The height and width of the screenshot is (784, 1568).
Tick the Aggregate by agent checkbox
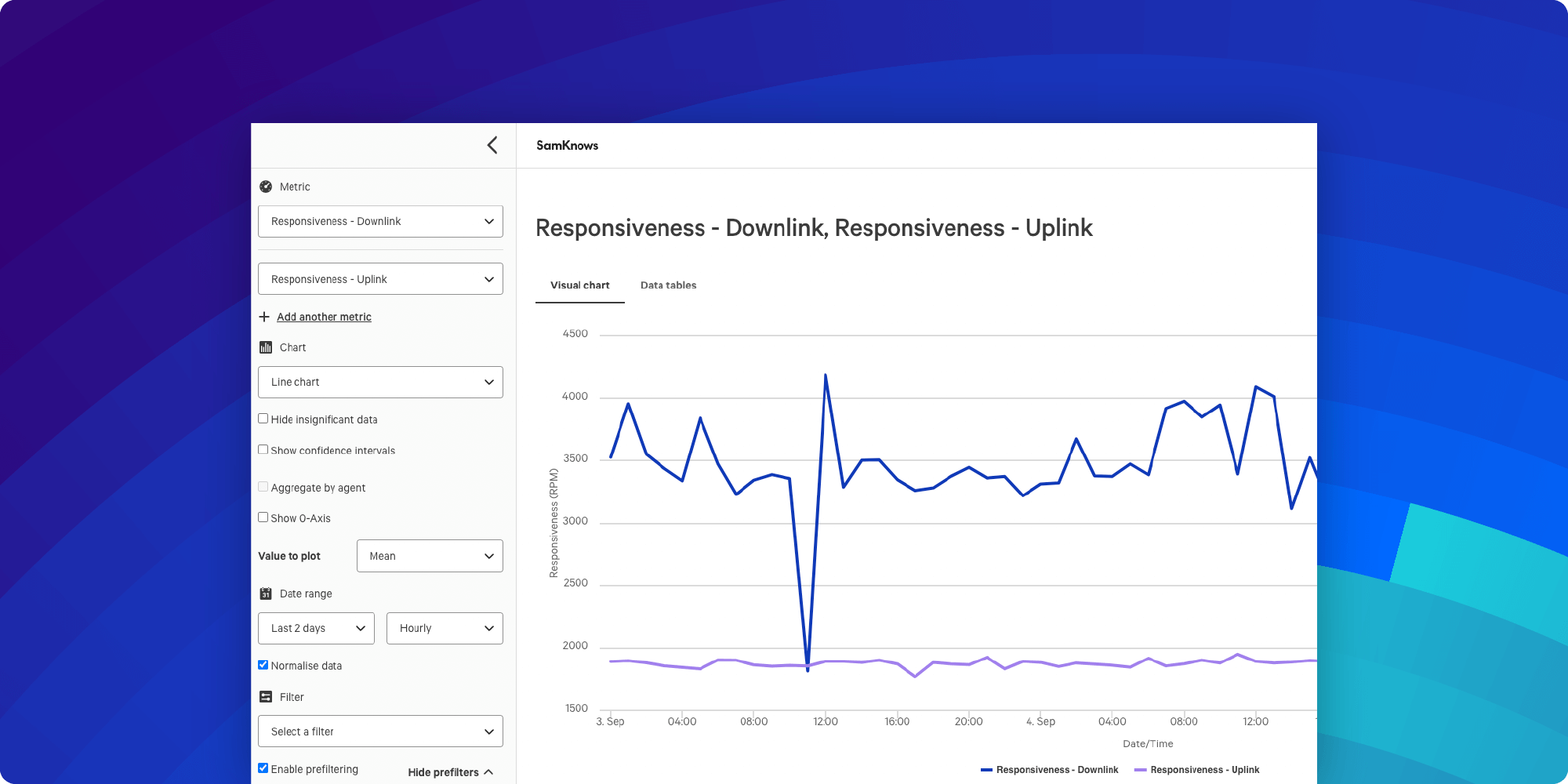[x=263, y=487]
